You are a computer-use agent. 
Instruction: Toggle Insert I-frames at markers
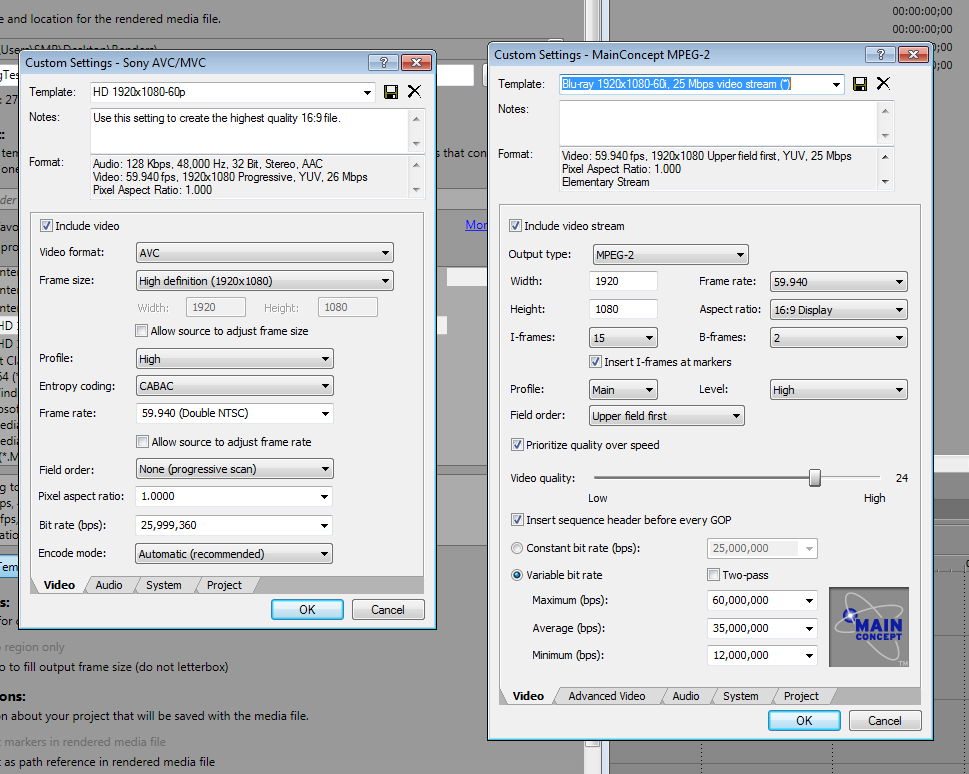(x=595, y=362)
